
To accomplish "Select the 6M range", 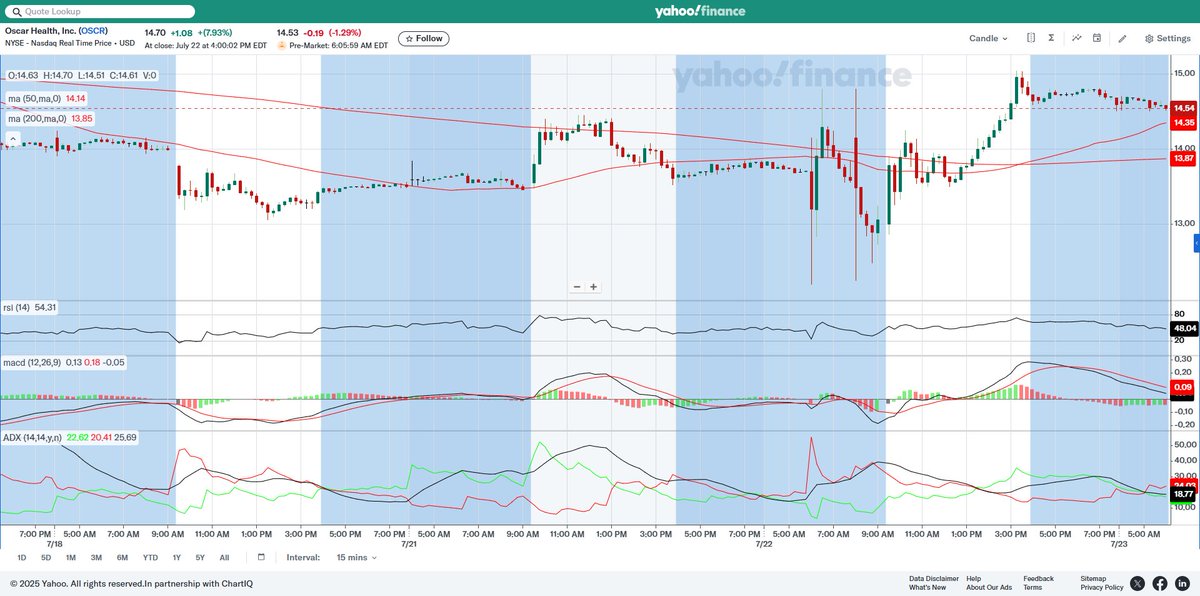I will tap(122, 557).
